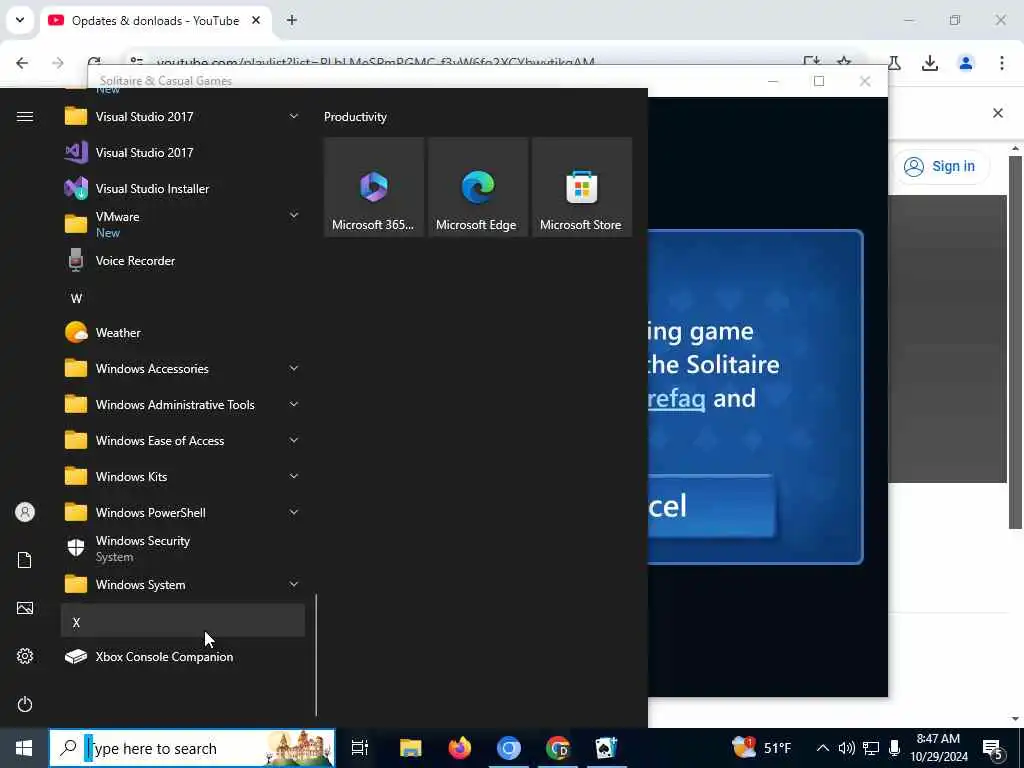Open Microsoft 365 tile
This screenshot has height=768, width=1024.
374,187
